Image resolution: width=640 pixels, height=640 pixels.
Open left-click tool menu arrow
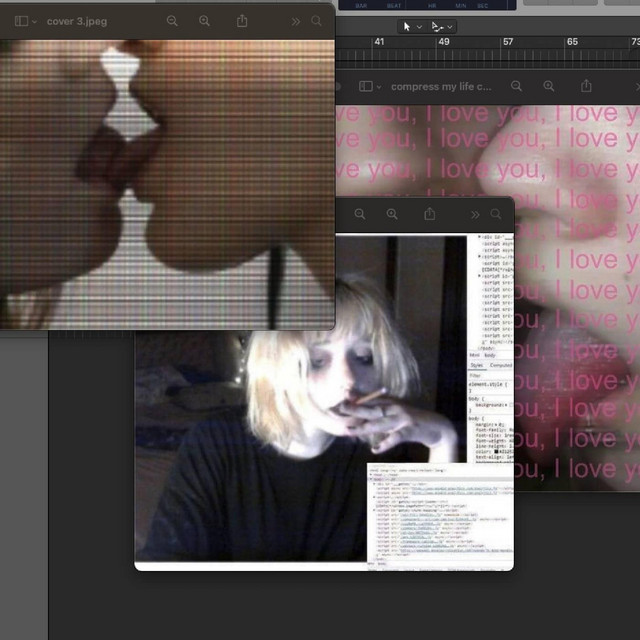(419, 27)
